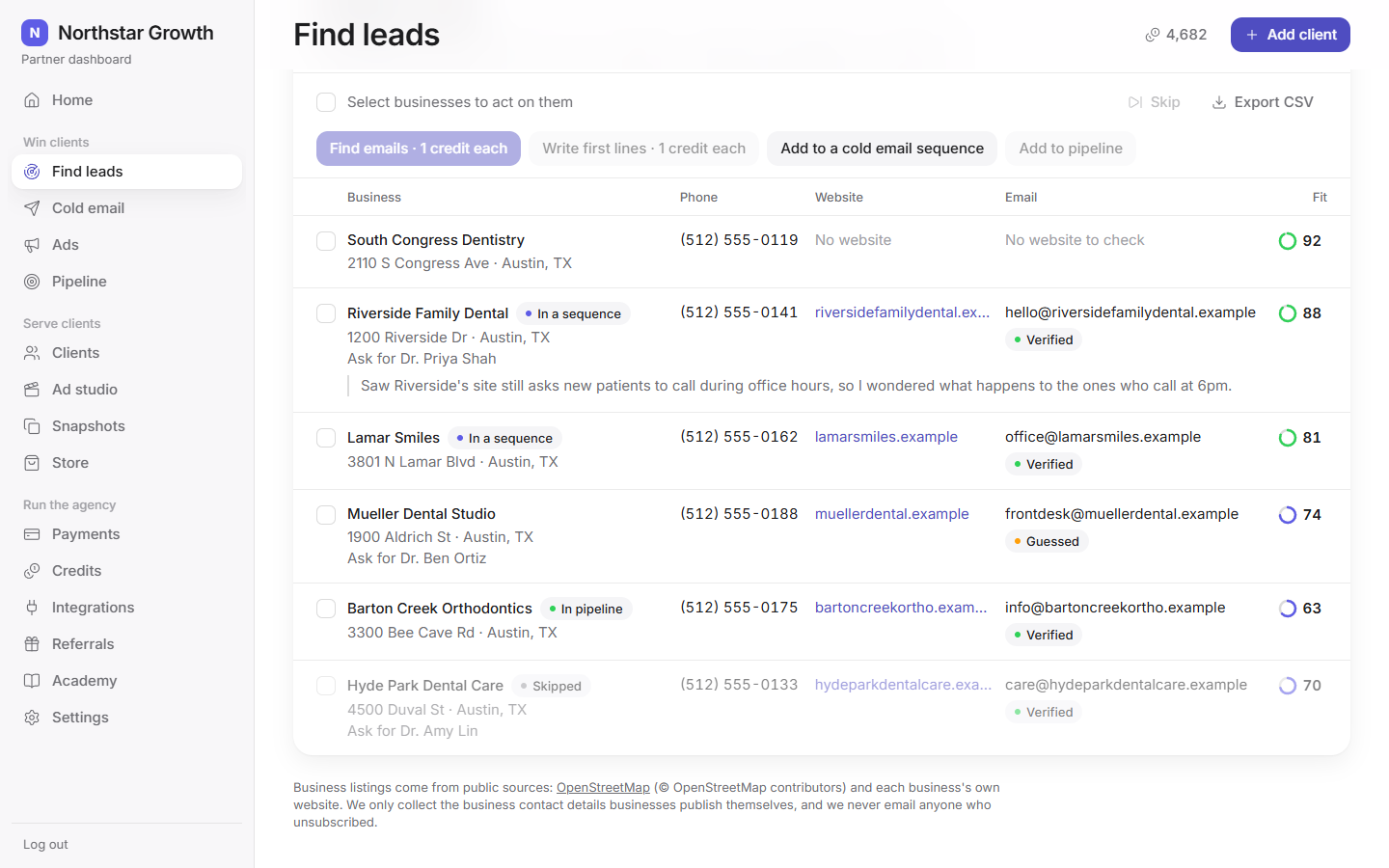Click the Fit column header
This screenshot has height=868, width=1389.
[1320, 198]
